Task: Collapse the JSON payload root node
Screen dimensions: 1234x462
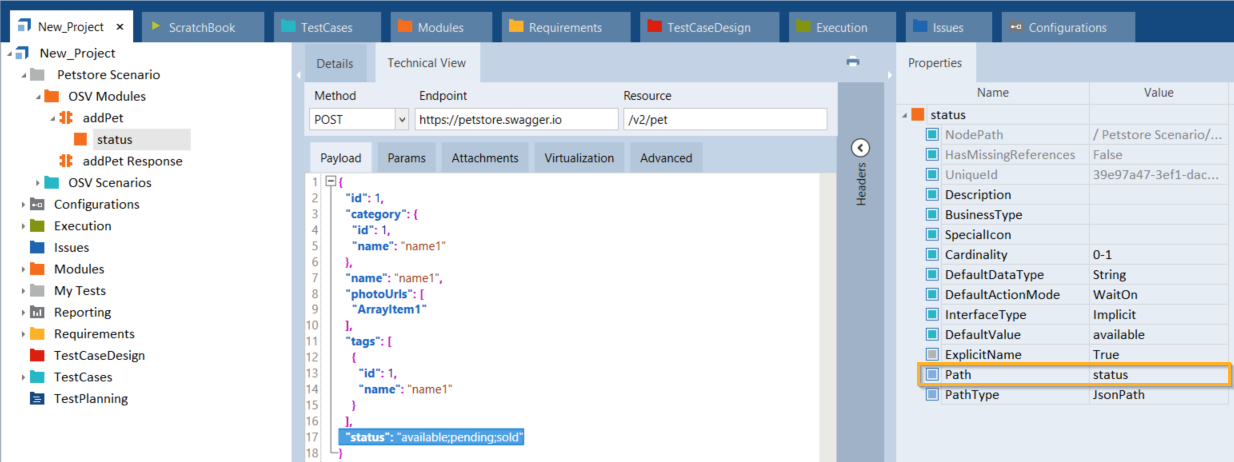Action: 329,182
